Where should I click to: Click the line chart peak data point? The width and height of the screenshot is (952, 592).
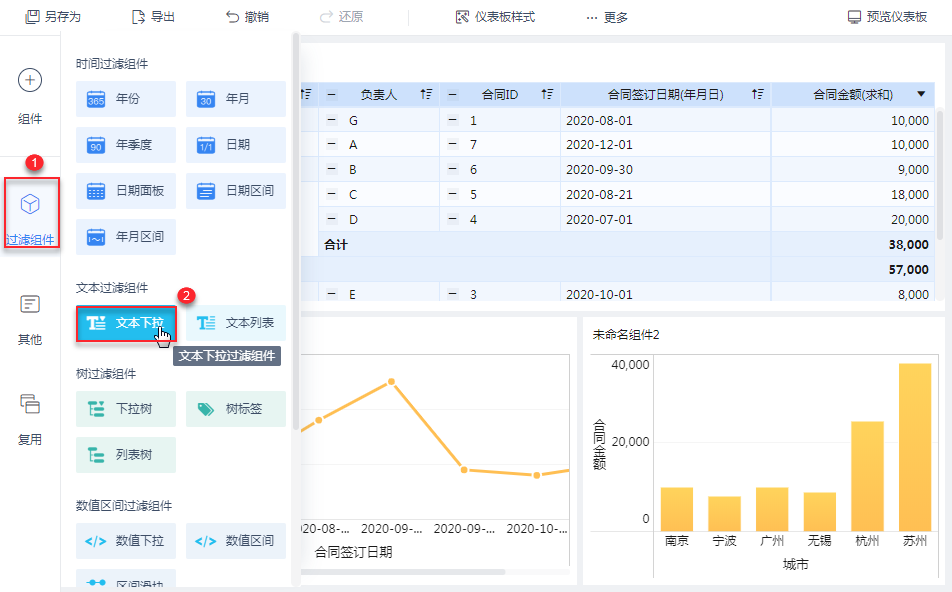392,382
